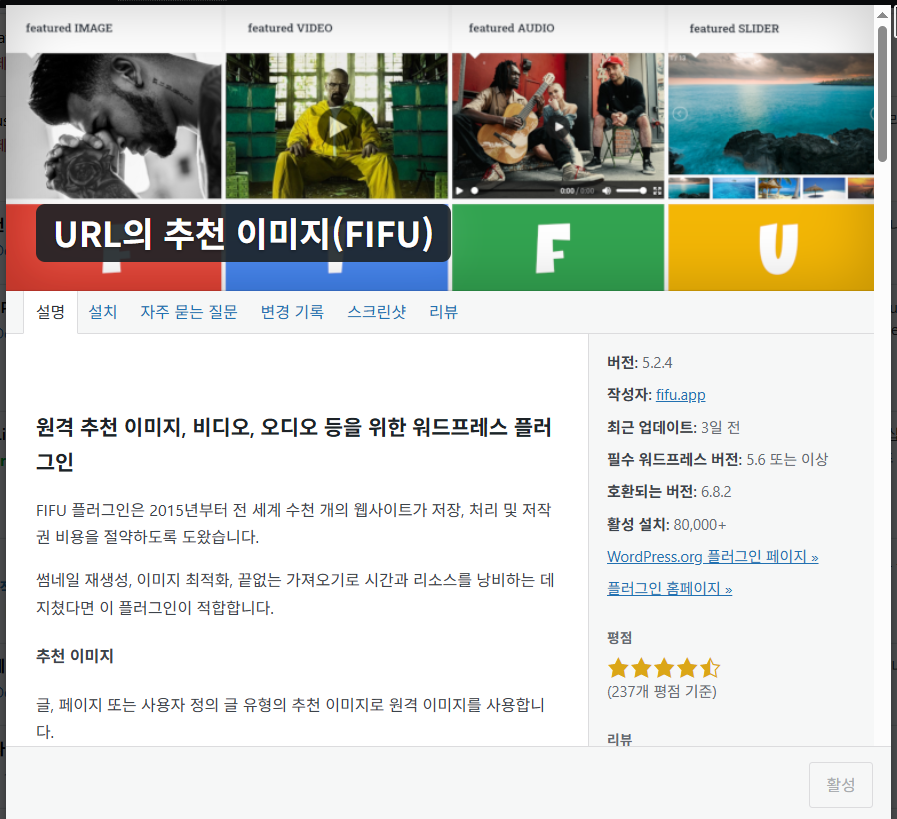Image resolution: width=897 pixels, height=819 pixels.
Task: Switch to the 스크린샷 tab
Action: (376, 312)
